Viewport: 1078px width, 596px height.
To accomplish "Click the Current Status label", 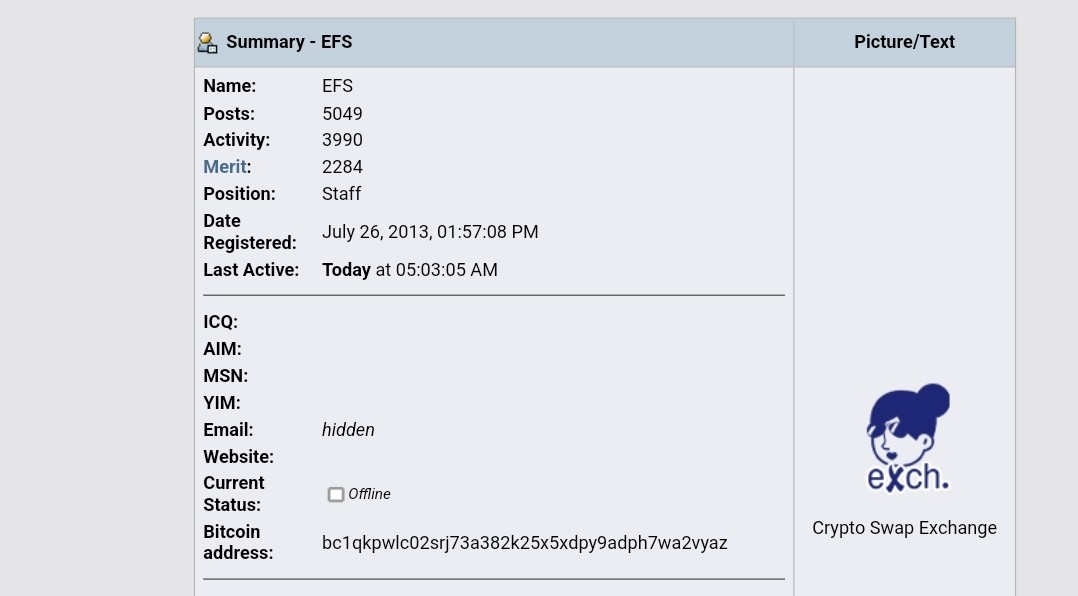I will click(234, 494).
